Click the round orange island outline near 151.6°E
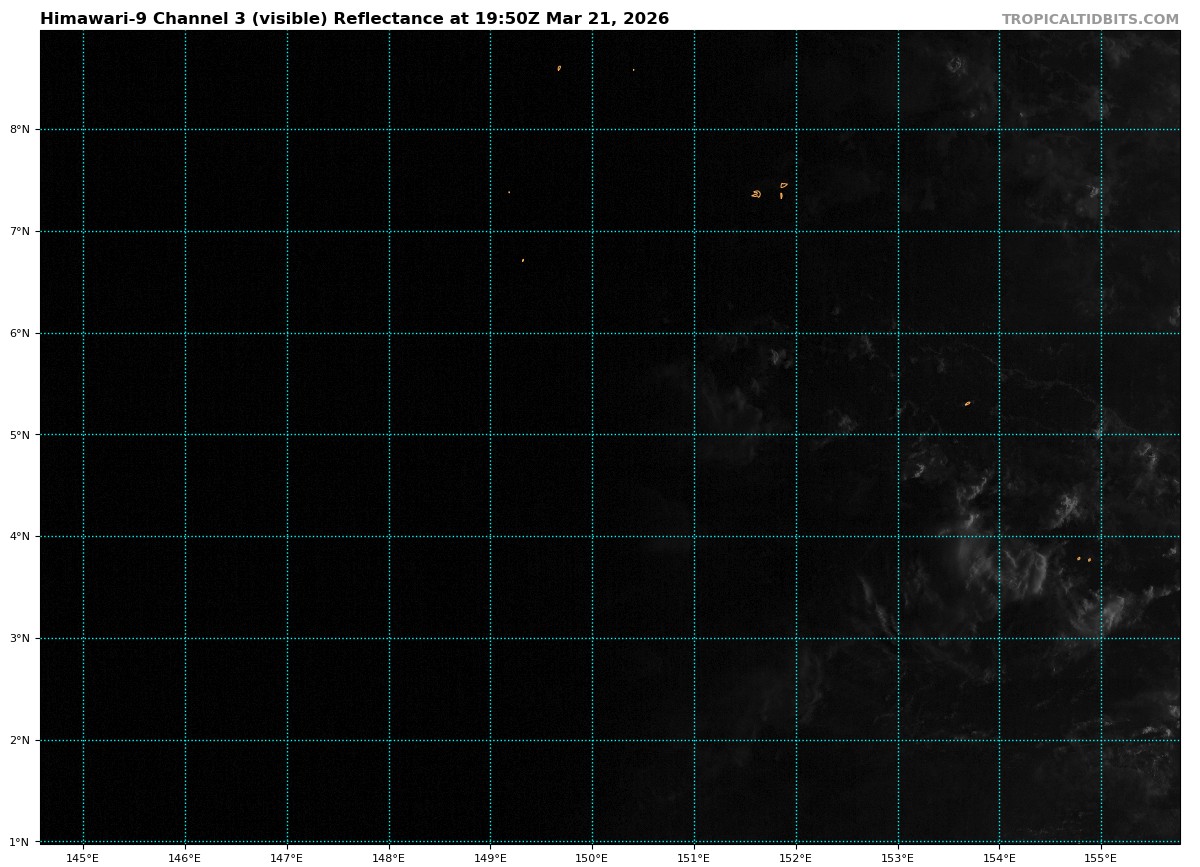 (757, 194)
